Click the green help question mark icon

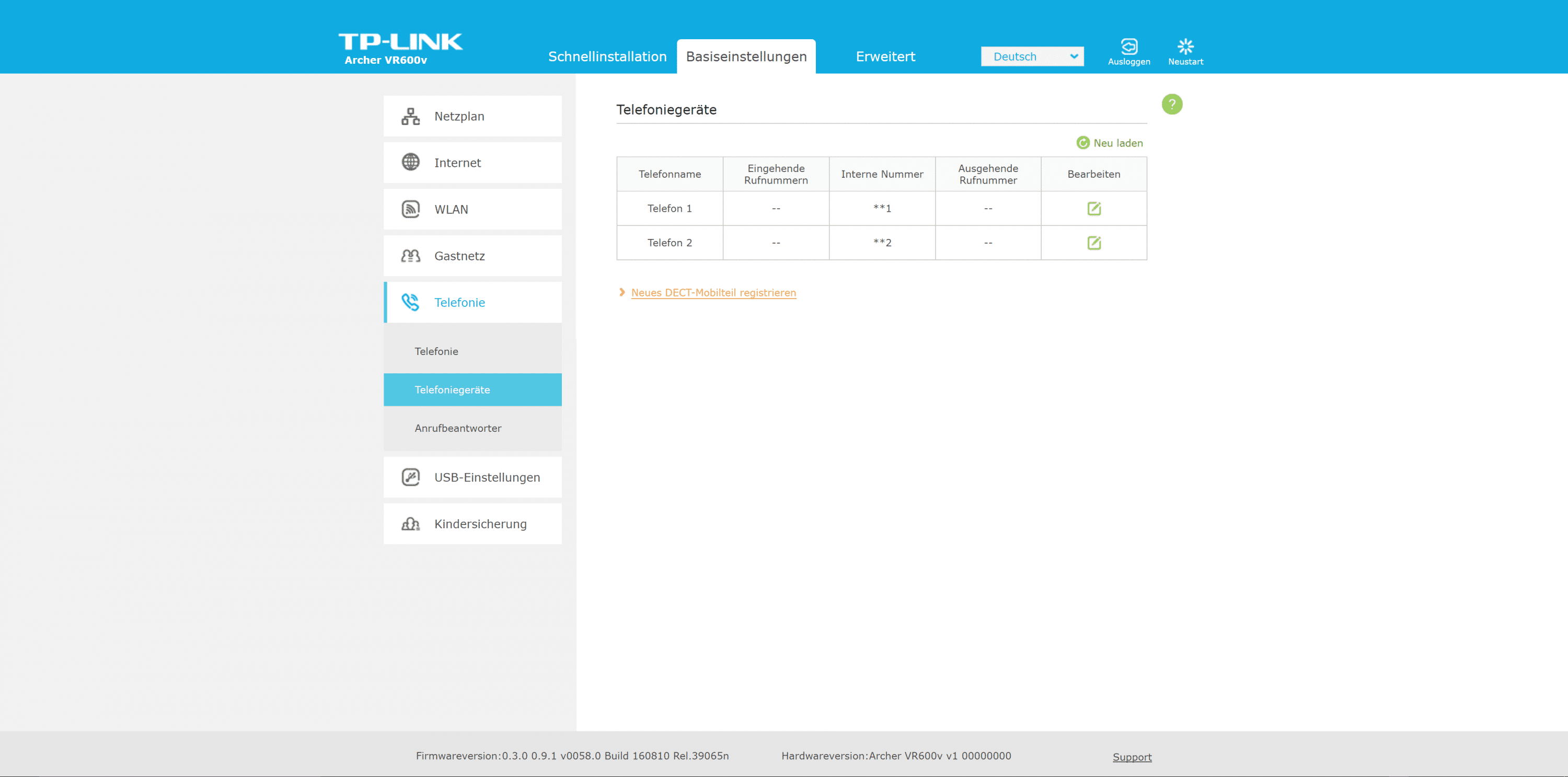pyautogui.click(x=1171, y=104)
